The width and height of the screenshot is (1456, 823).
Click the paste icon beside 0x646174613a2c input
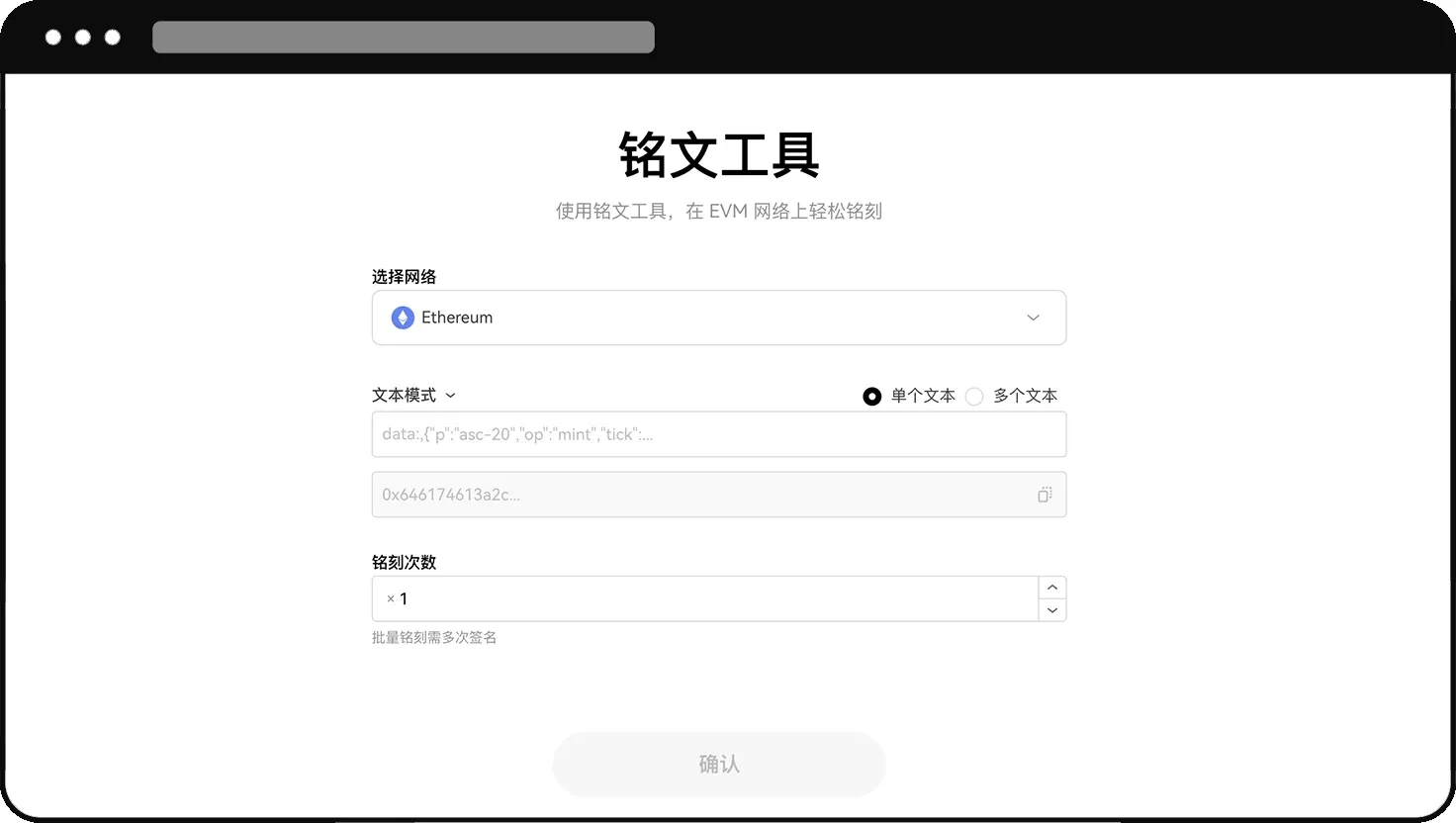[x=1045, y=495]
